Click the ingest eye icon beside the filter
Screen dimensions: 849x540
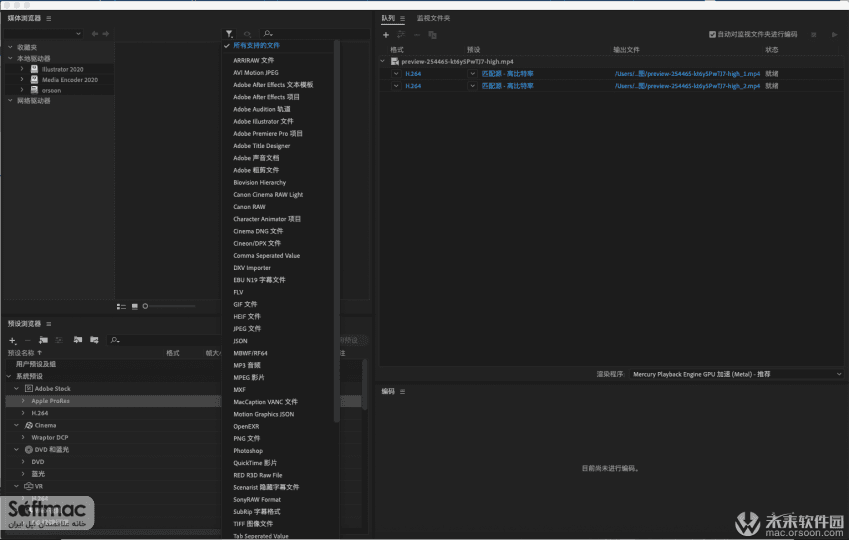point(247,34)
